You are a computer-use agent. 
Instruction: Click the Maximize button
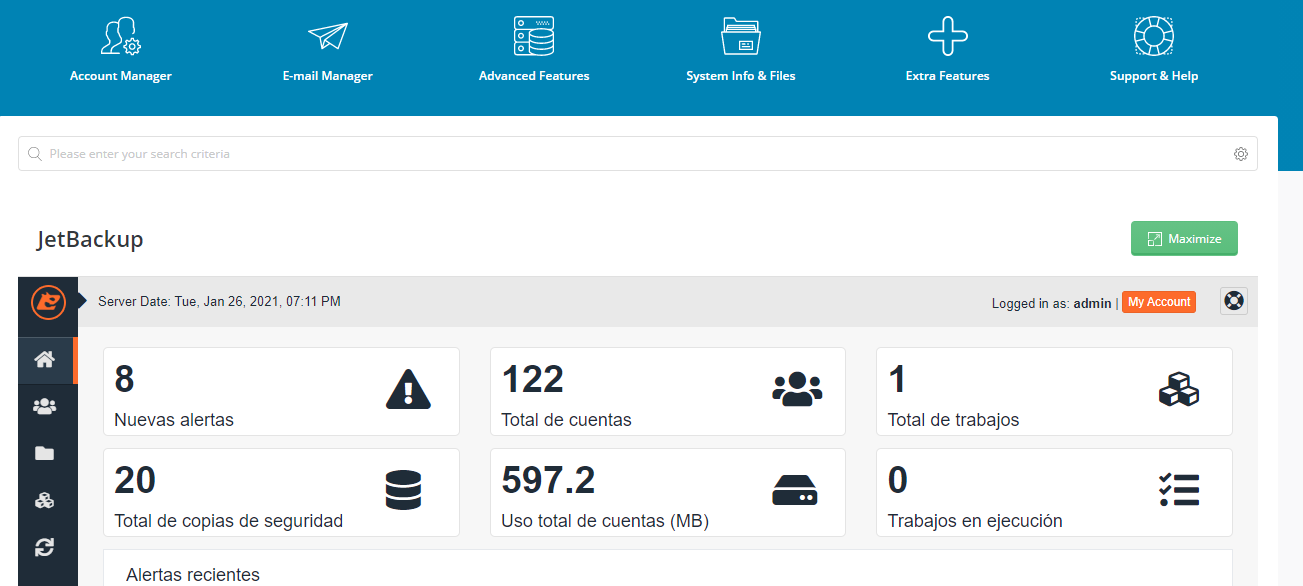[x=1184, y=239]
